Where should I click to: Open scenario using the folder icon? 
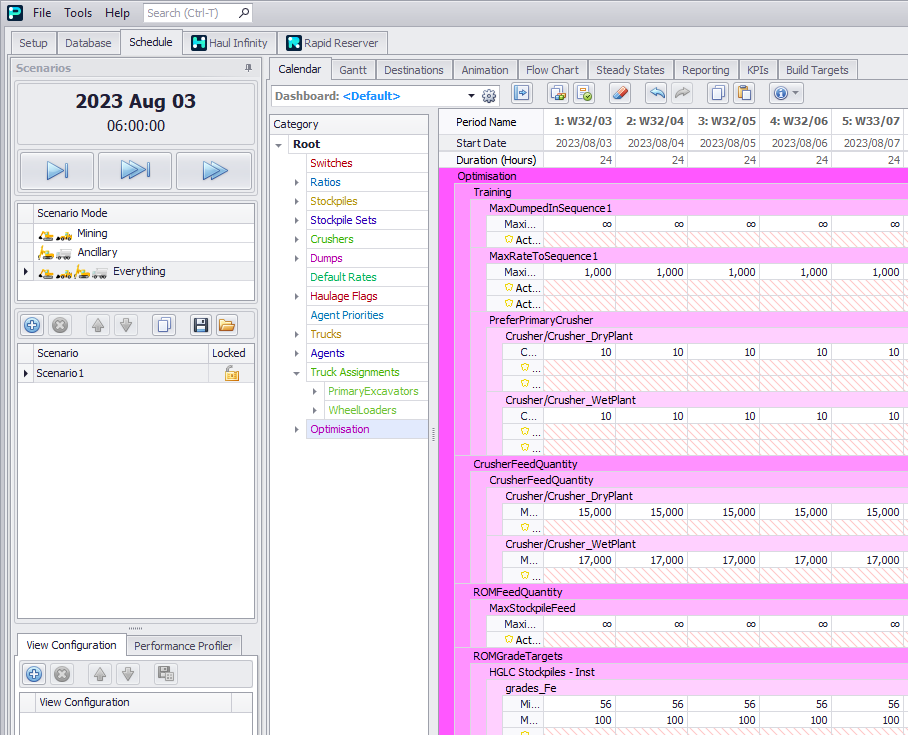[x=227, y=325]
